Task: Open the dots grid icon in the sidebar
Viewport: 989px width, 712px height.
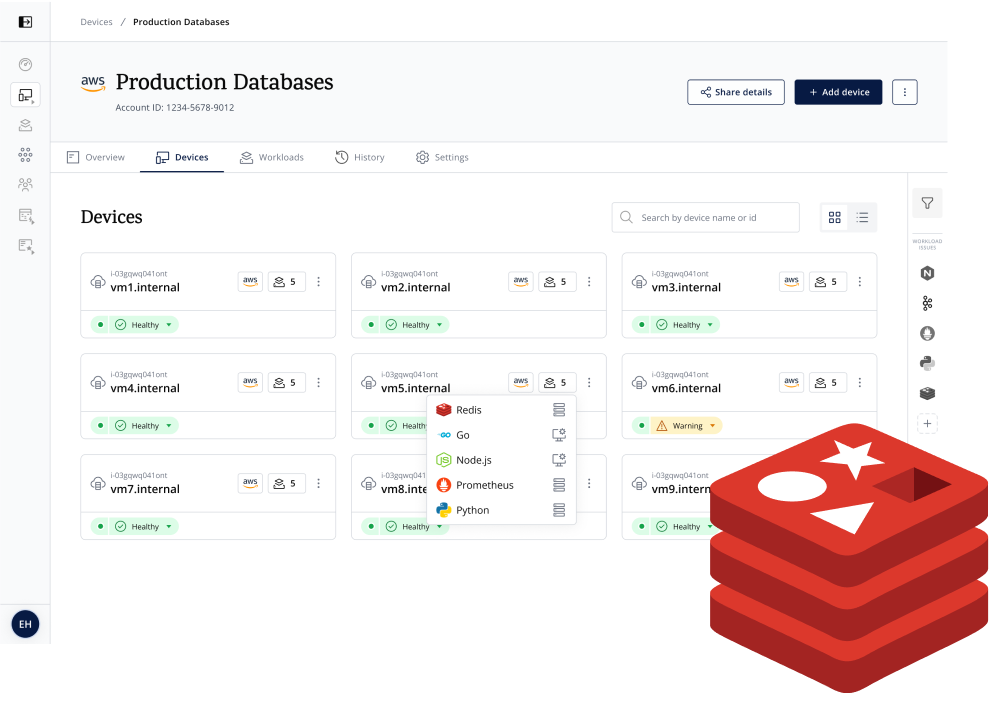Action: [x=25, y=155]
